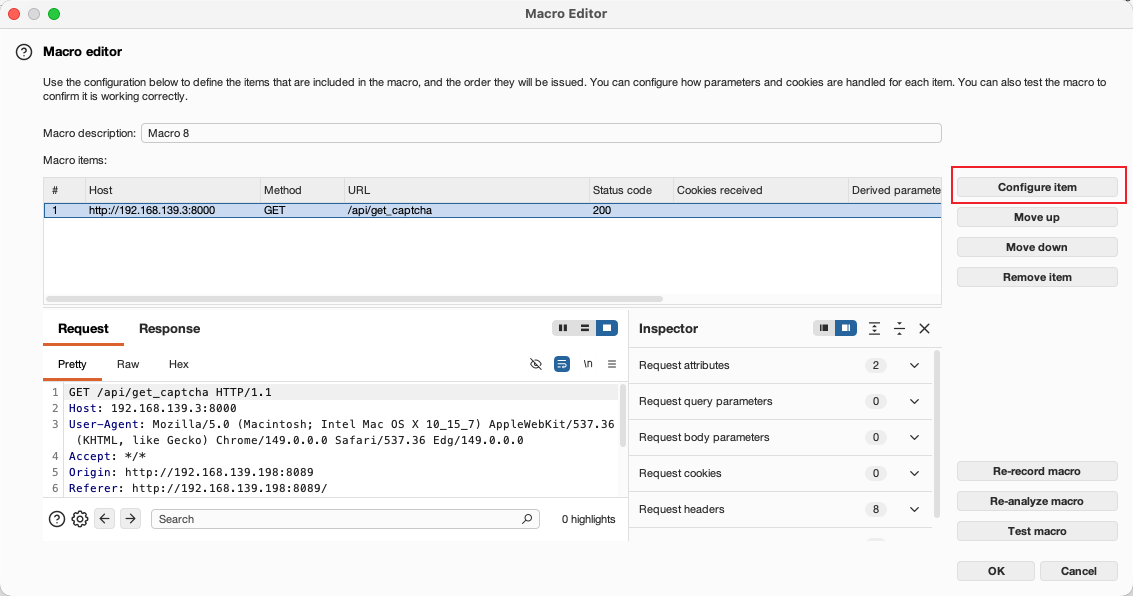Go to next search match arrow
Viewport: 1133px width, 596px height.
coord(130,519)
